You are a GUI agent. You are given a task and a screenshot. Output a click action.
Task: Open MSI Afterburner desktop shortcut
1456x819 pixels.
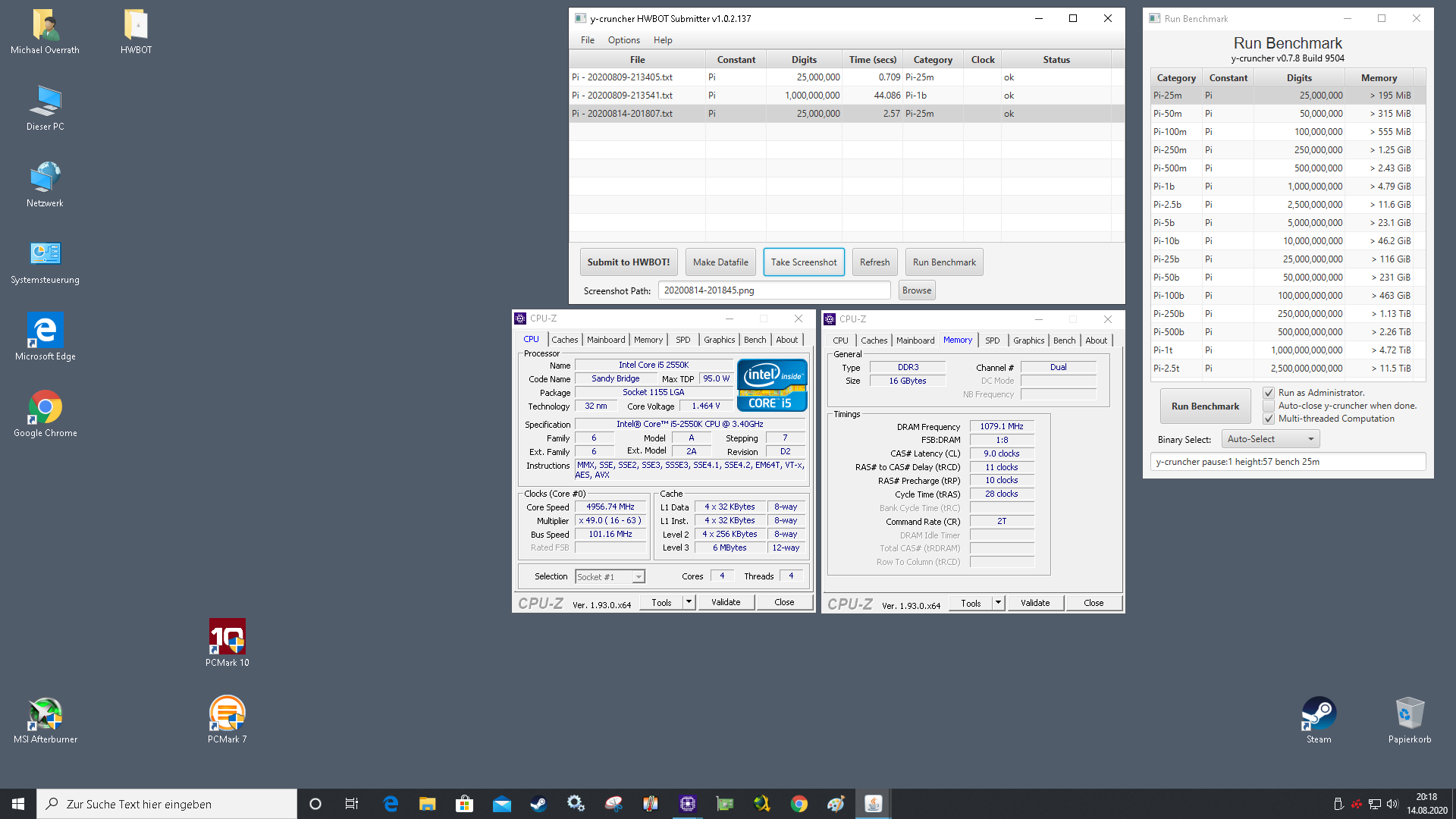click(x=45, y=720)
